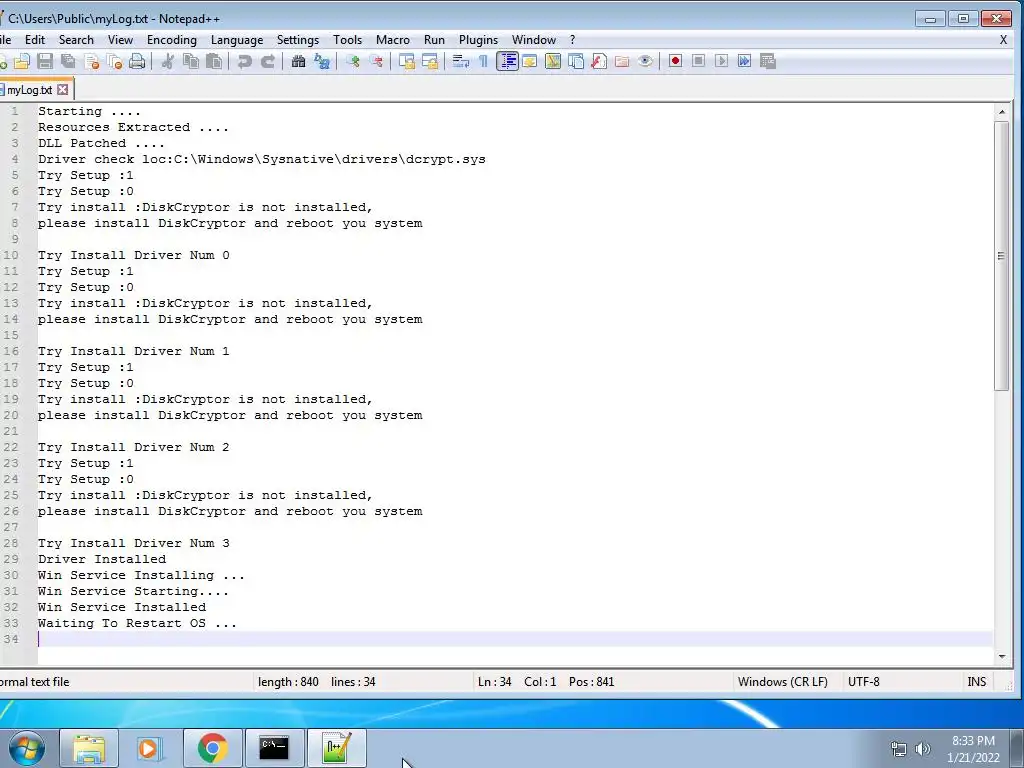Click the volume speaker tray icon
This screenshot has height=768, width=1024.
[x=922, y=749]
